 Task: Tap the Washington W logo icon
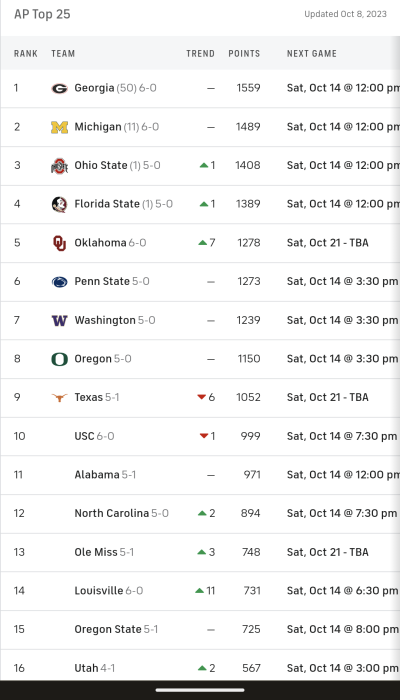click(59, 321)
